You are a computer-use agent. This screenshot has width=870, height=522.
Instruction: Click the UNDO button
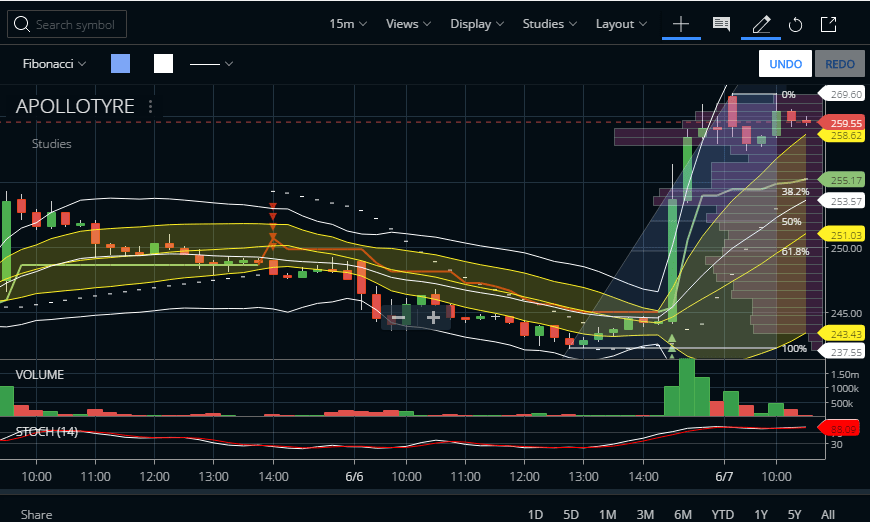point(785,64)
